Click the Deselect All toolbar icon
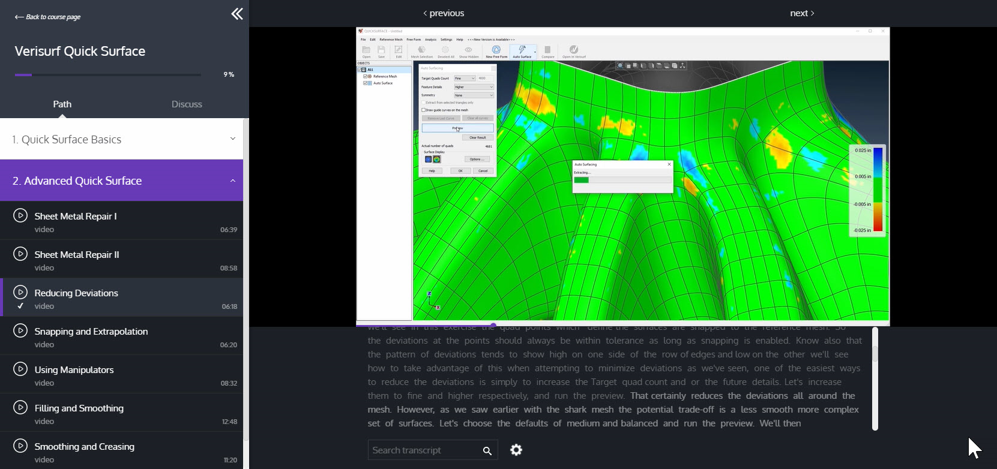This screenshot has height=469, width=997. pos(446,52)
